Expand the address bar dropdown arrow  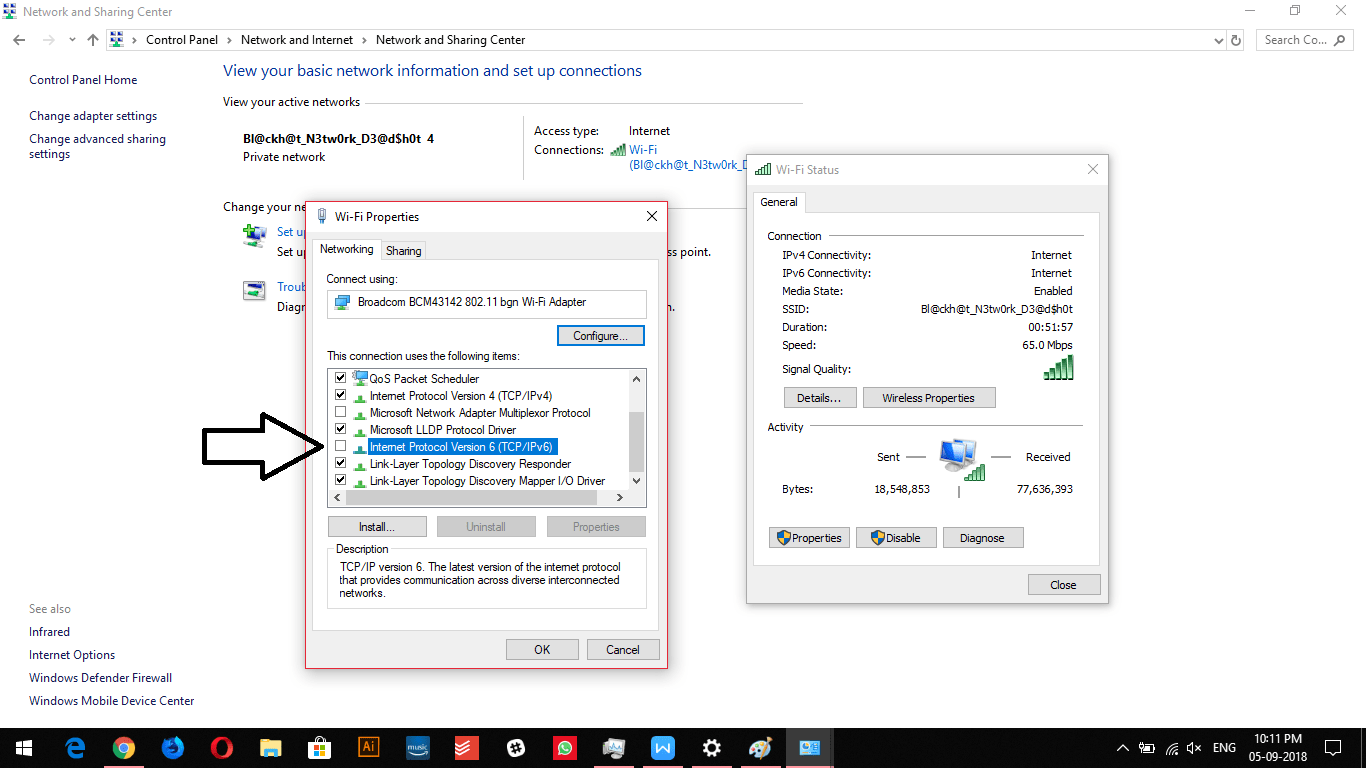pyautogui.click(x=1217, y=40)
